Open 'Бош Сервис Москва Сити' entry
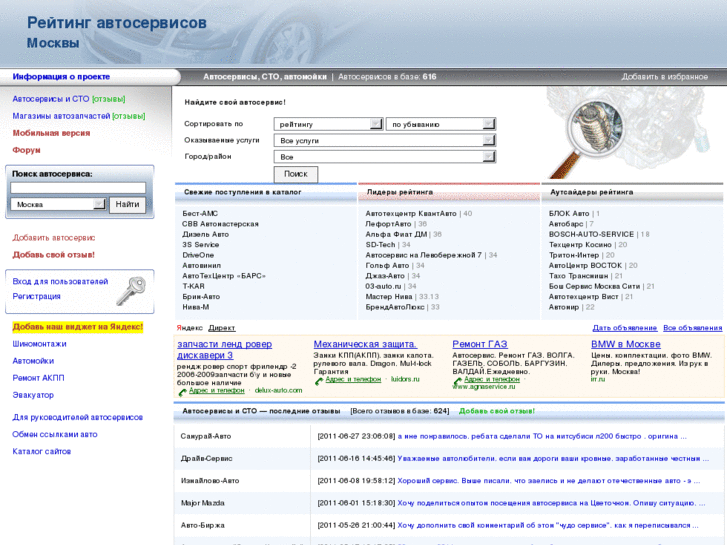 pos(594,286)
